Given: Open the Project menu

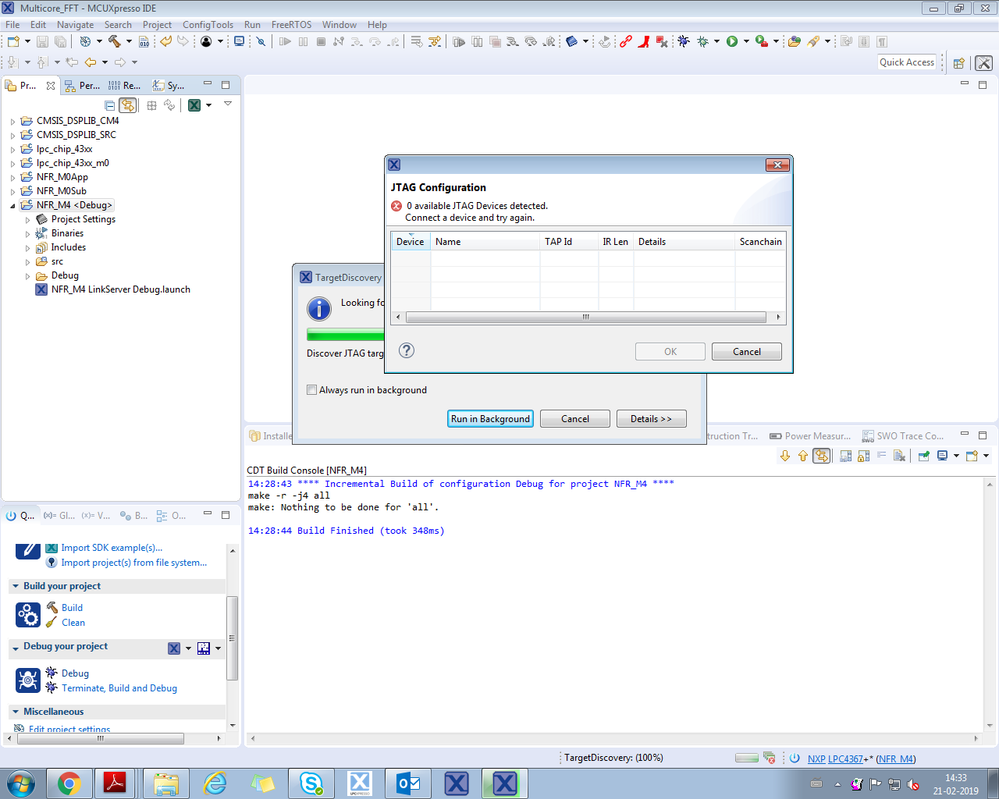Looking at the screenshot, I should click(157, 25).
